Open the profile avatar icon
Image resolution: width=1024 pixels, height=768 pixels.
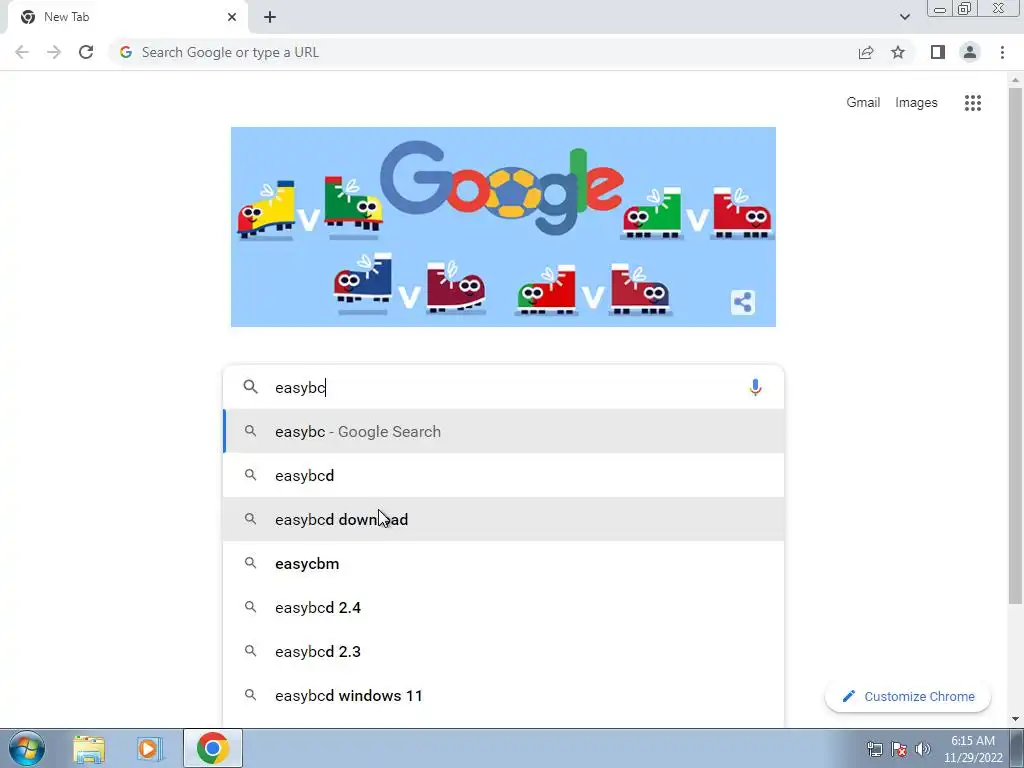click(970, 52)
